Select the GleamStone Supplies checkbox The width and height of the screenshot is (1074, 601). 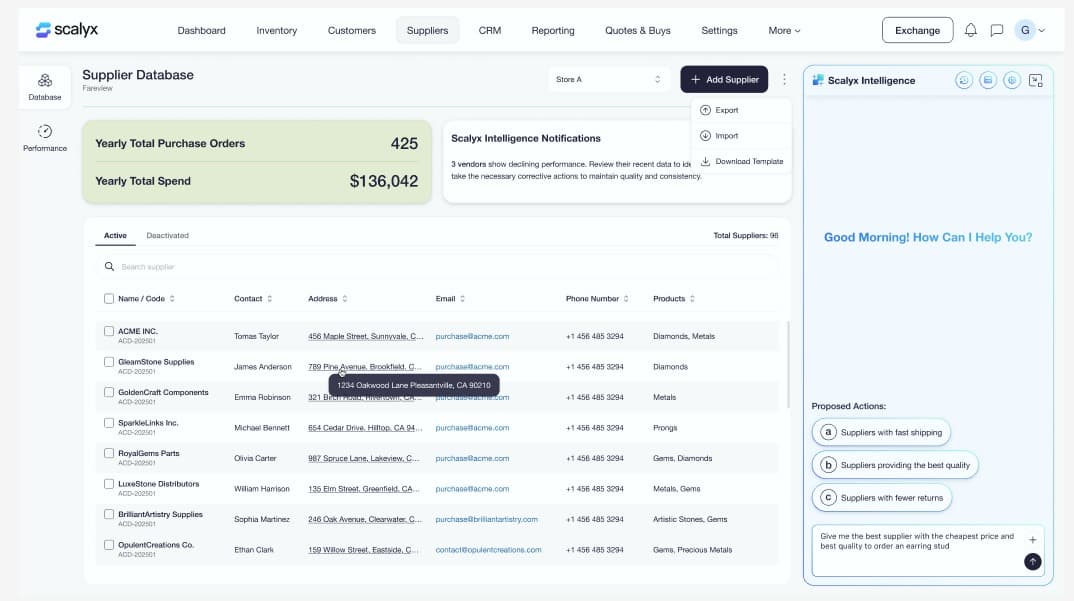click(x=109, y=362)
